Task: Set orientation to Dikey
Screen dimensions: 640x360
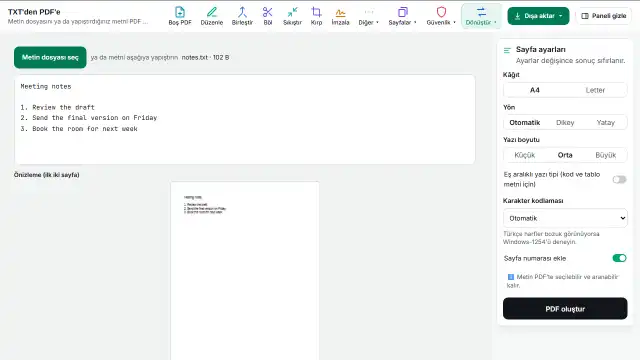Action: (x=565, y=122)
